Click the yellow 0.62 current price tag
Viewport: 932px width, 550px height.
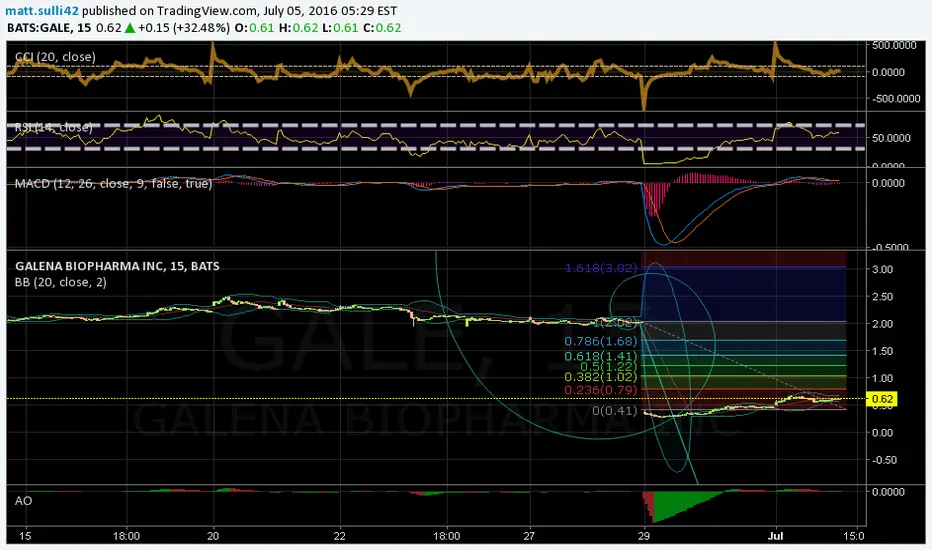(882, 399)
